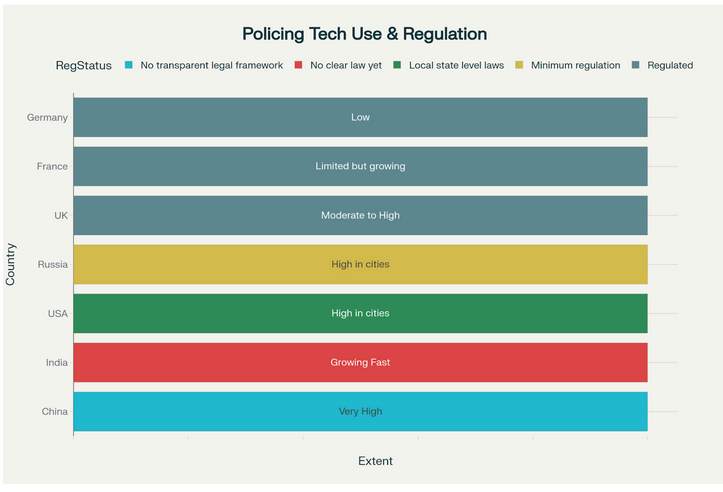Click the 'Germany' y-axis tick label

click(47, 117)
